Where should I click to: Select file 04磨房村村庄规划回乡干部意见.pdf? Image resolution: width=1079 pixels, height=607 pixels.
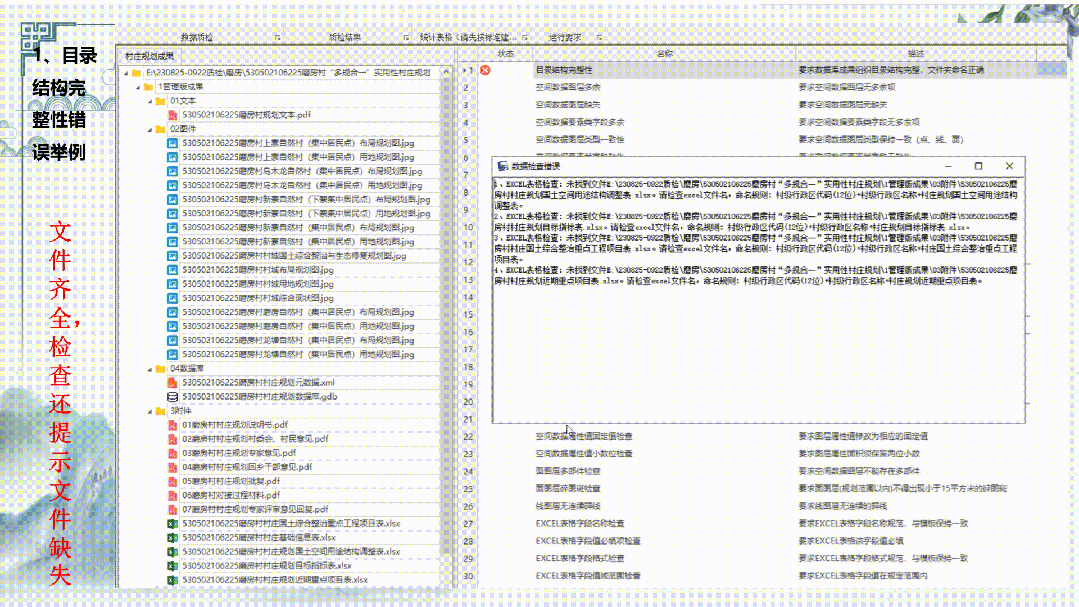click(x=246, y=467)
